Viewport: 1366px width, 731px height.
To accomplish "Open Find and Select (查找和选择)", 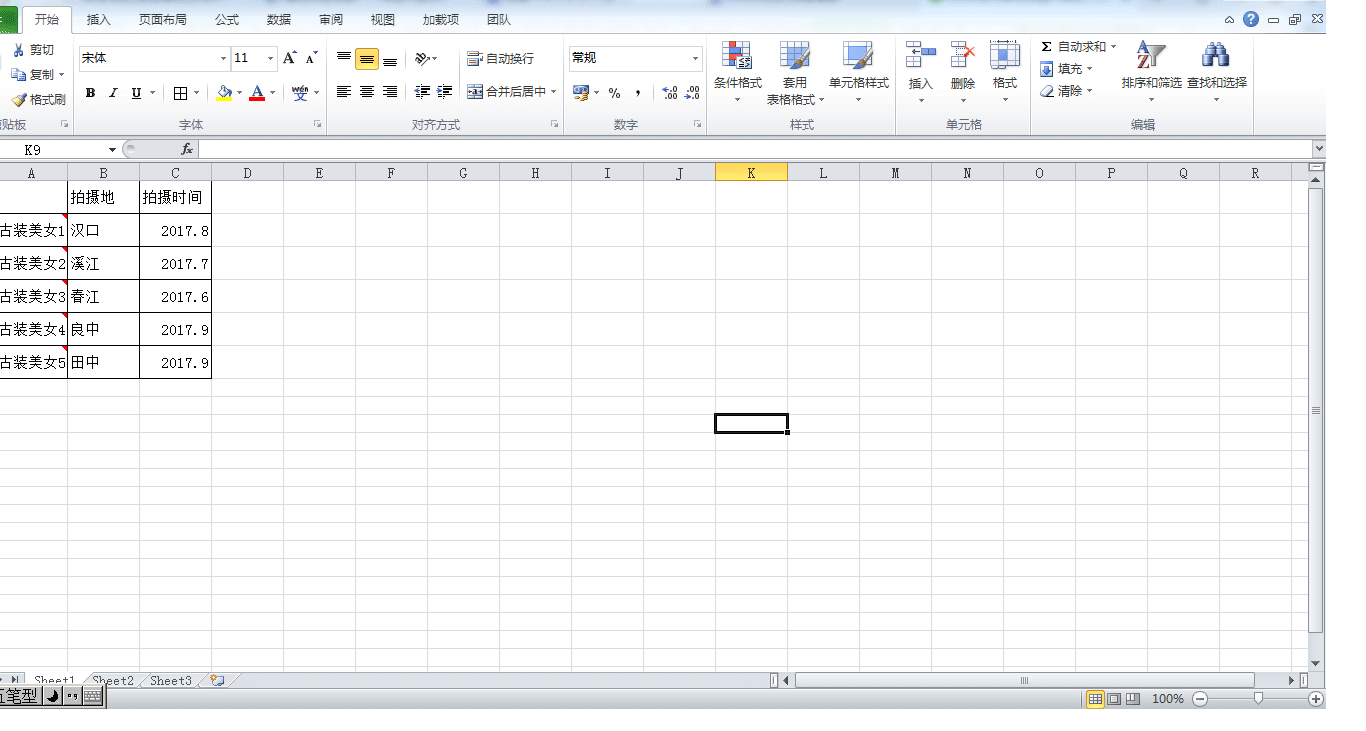I will tap(1216, 72).
